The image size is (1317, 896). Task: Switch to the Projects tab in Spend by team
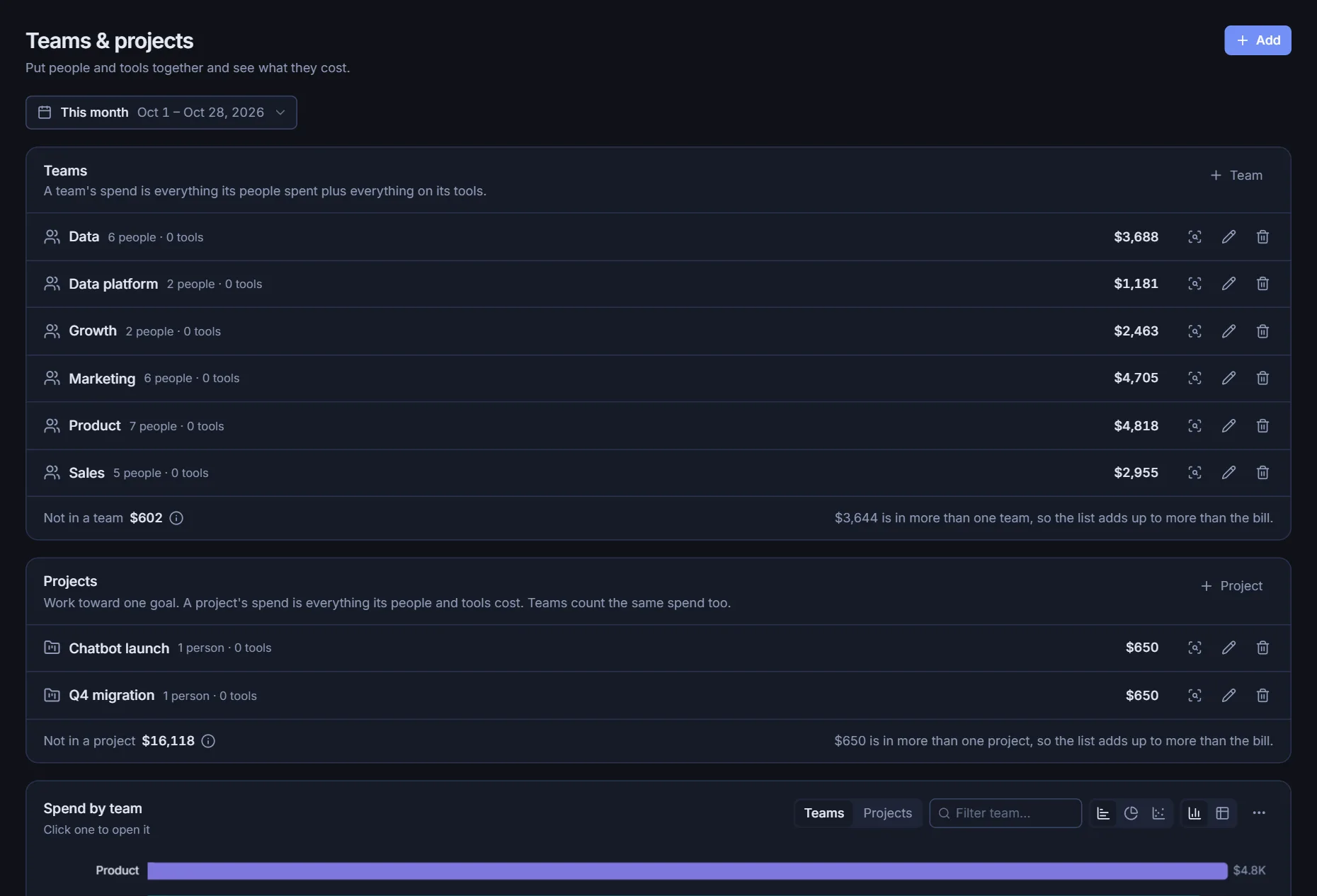[x=887, y=813]
